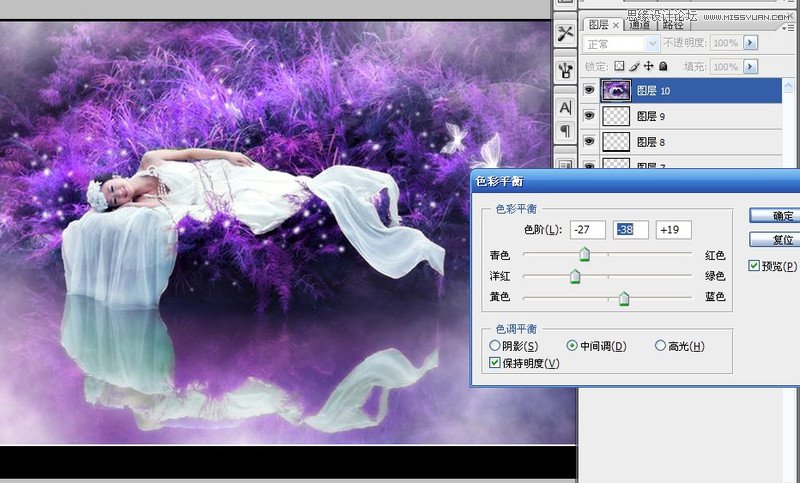Confirm with the 确定 button
The image size is (800, 483).
point(774,216)
